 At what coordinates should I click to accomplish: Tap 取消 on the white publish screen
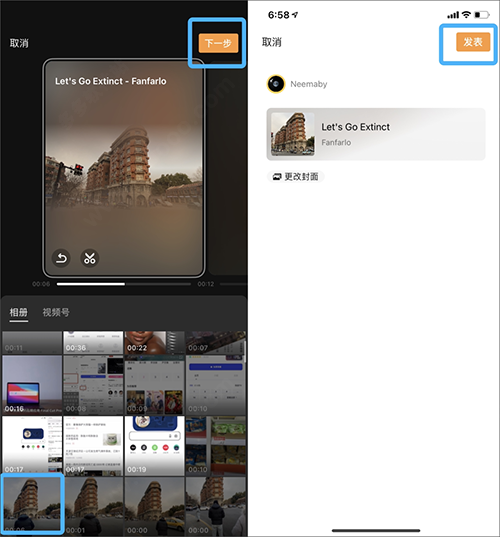(x=272, y=42)
